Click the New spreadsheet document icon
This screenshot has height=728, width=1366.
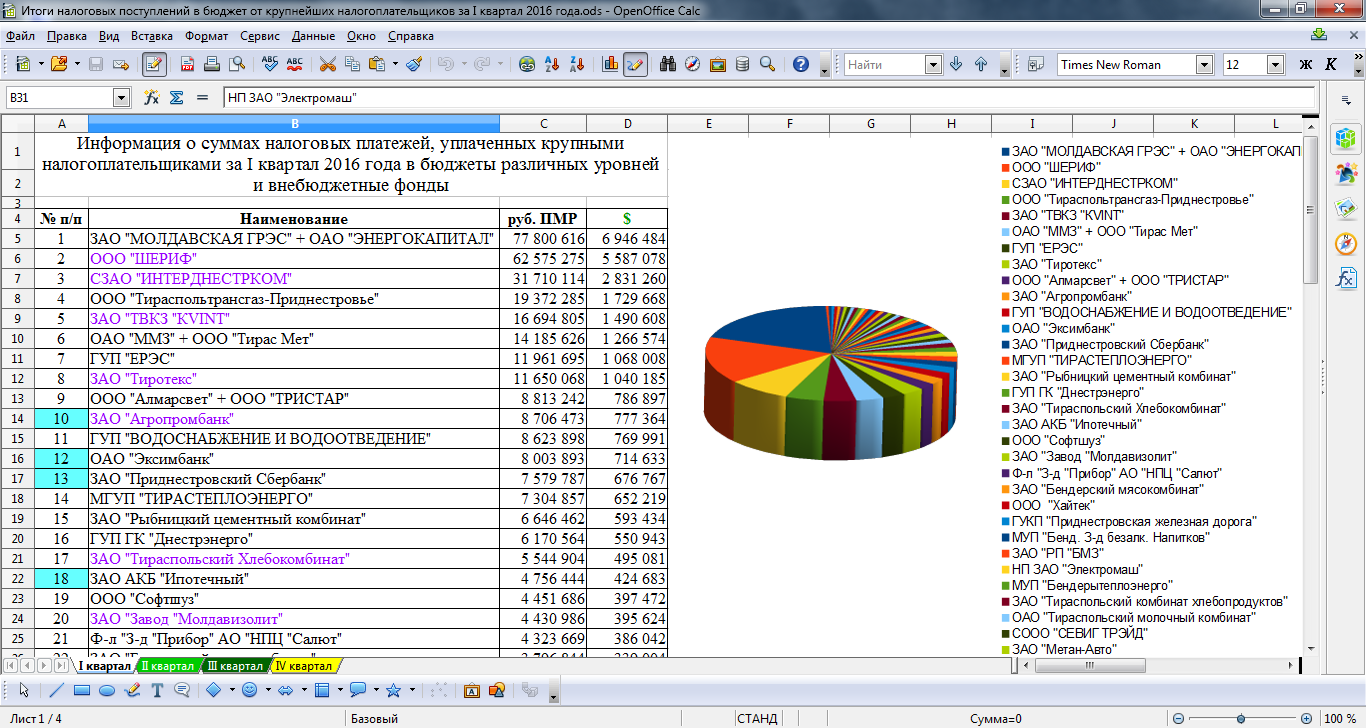coord(22,64)
